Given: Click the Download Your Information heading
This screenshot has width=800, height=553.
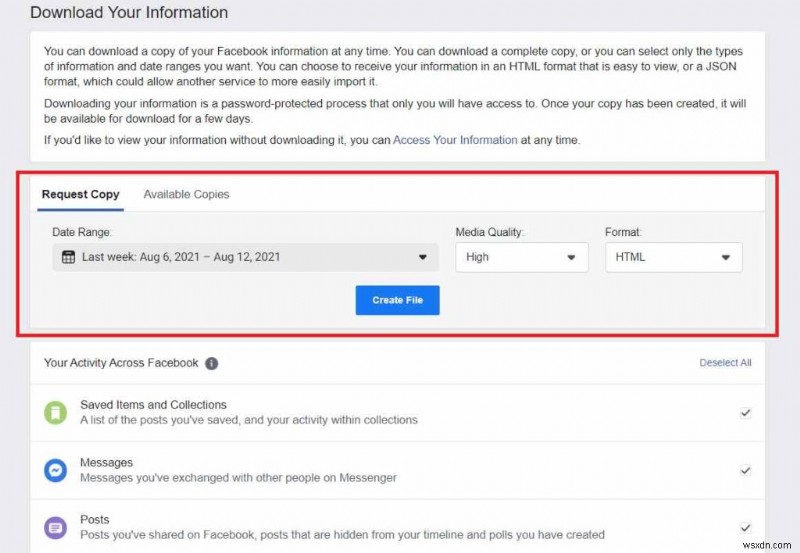Looking at the screenshot, I should click(x=129, y=13).
